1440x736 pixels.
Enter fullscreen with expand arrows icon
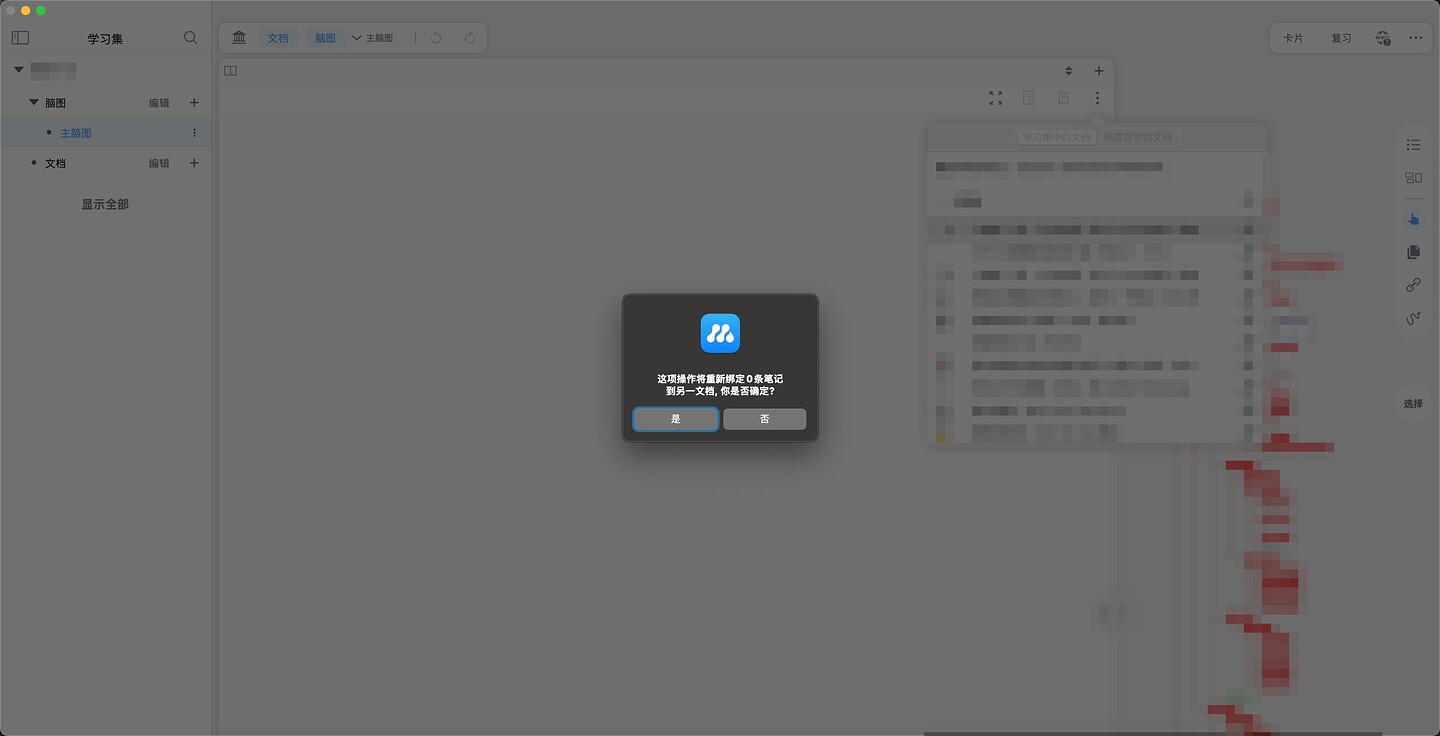(x=995, y=98)
